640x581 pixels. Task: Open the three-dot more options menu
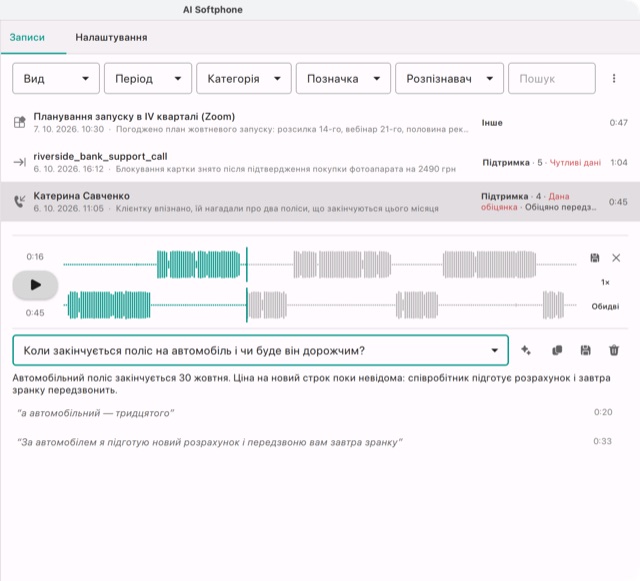614,78
